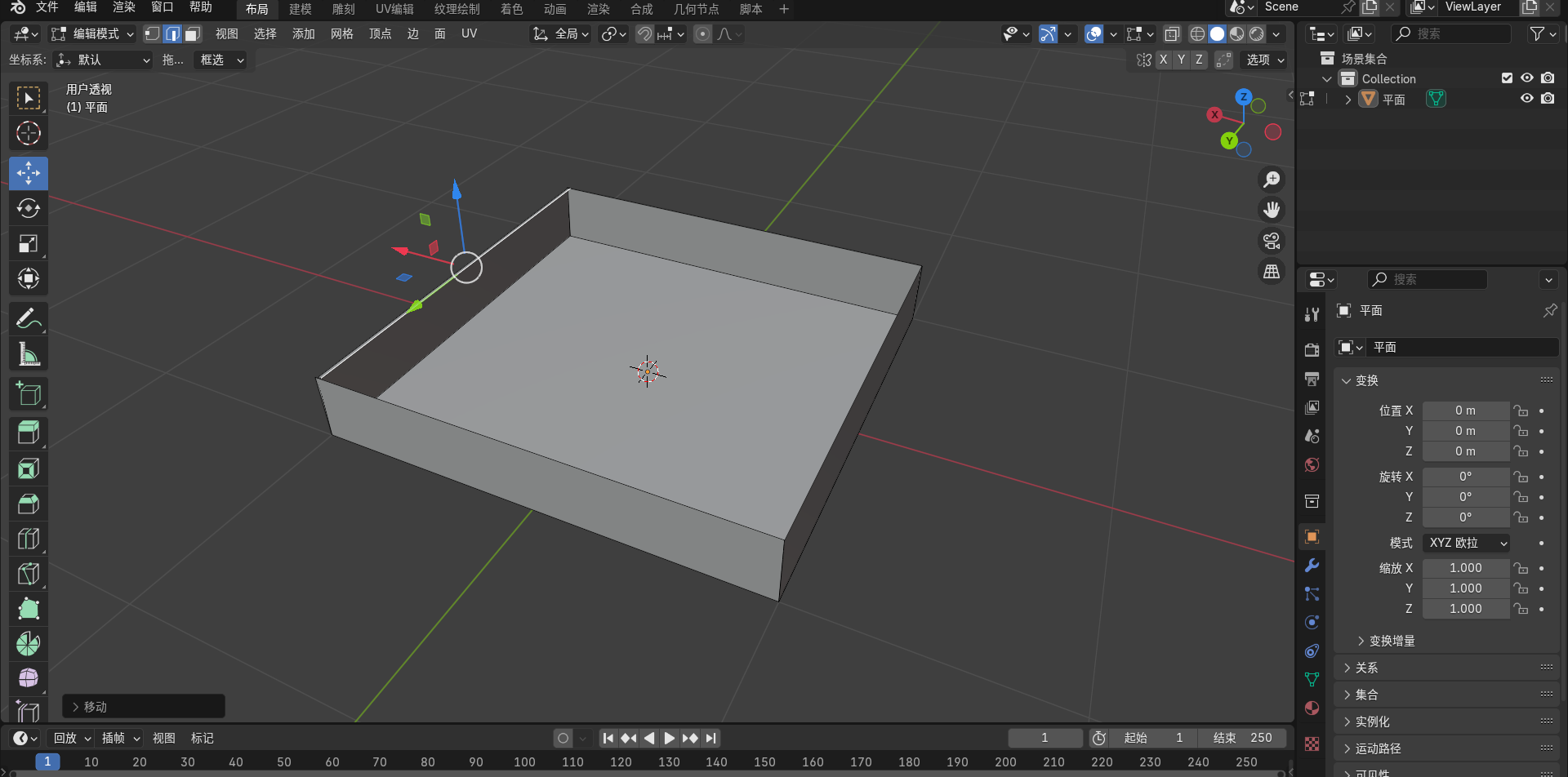
Task: Open the XYZ 欧拉 rotation mode dropdown
Action: pyautogui.click(x=1466, y=543)
